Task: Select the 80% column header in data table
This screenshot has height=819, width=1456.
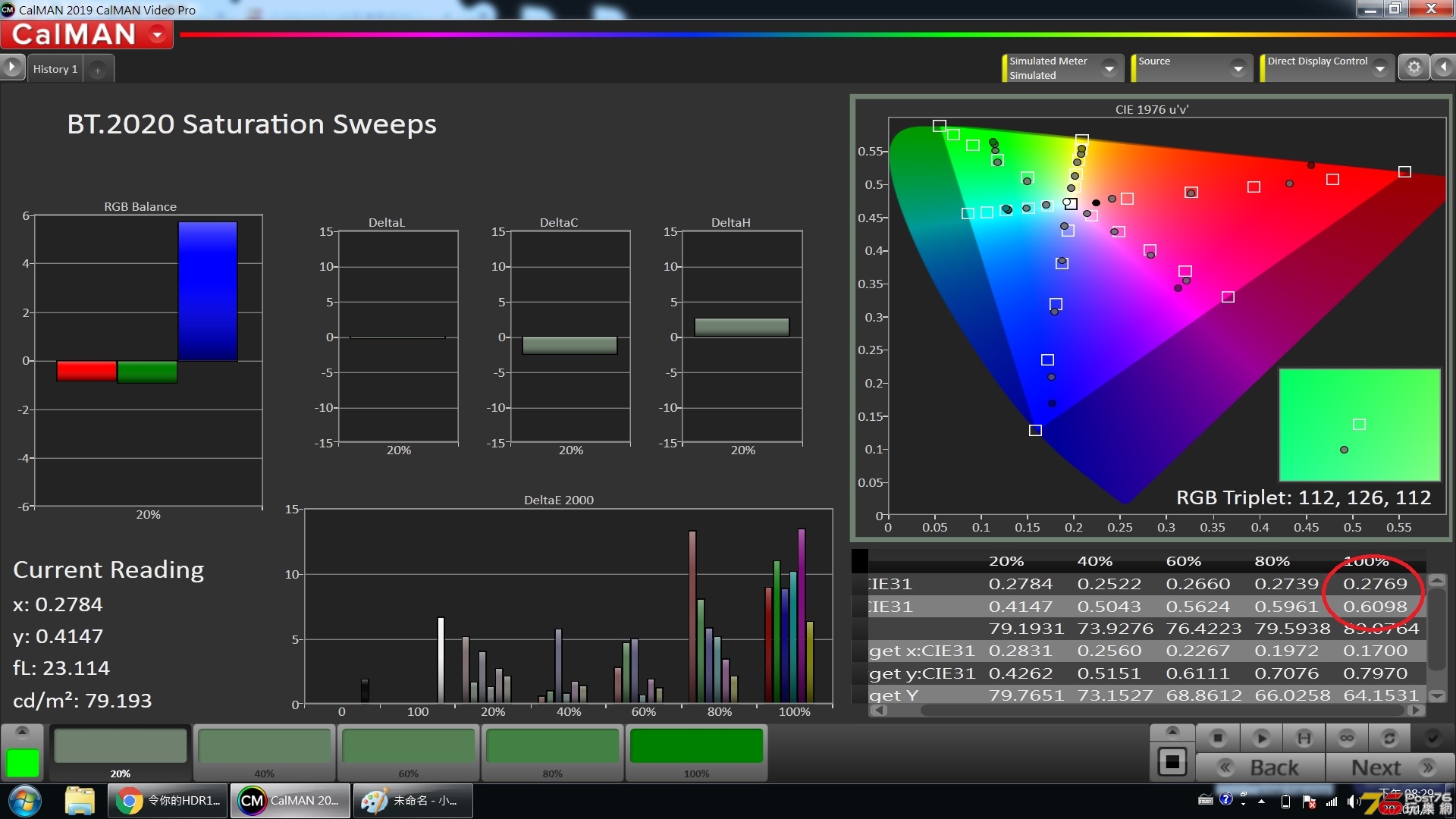Action: (1272, 561)
